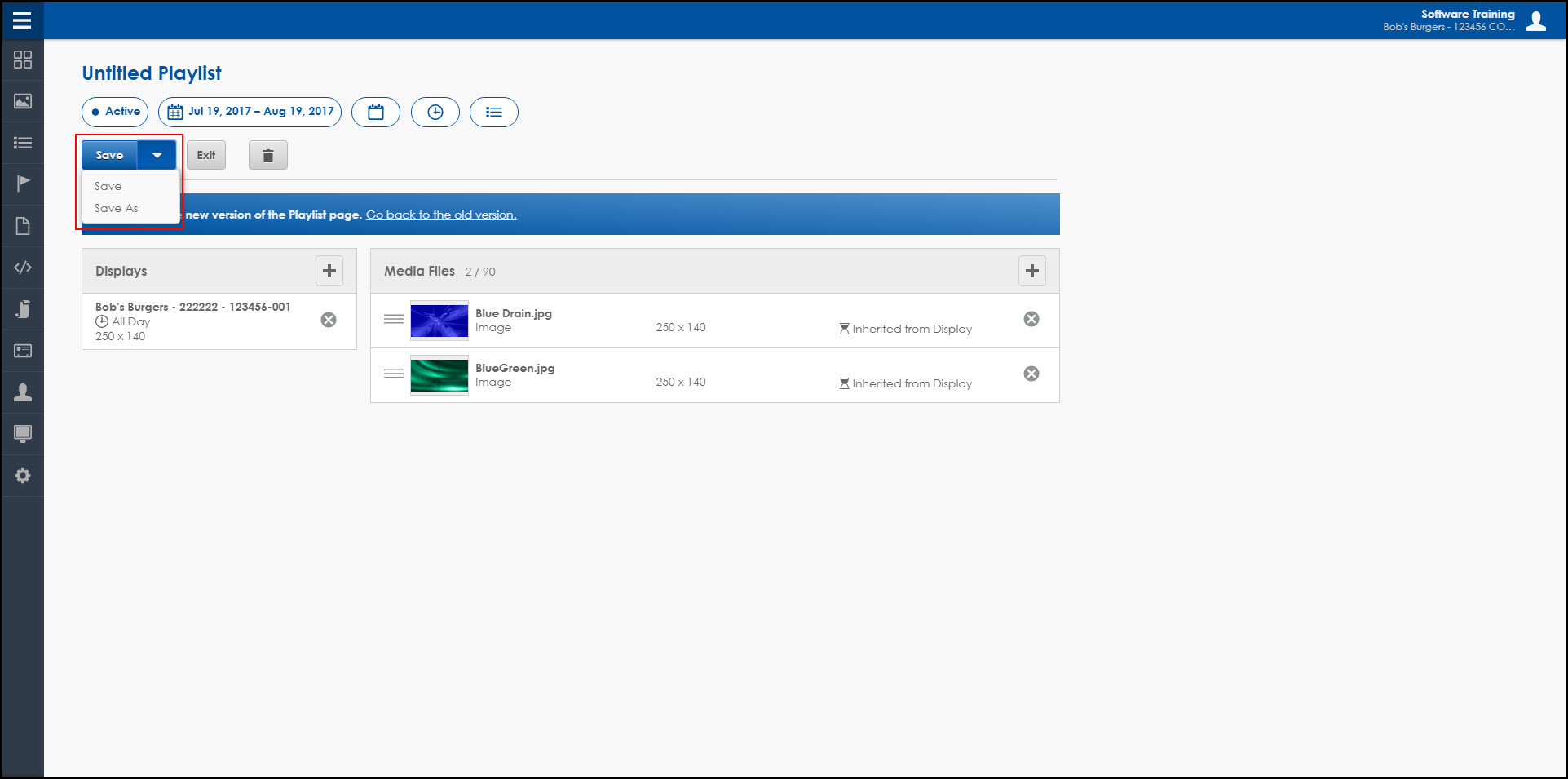Click the settings gear in sidebar
This screenshot has width=1568, height=779.
click(x=23, y=476)
